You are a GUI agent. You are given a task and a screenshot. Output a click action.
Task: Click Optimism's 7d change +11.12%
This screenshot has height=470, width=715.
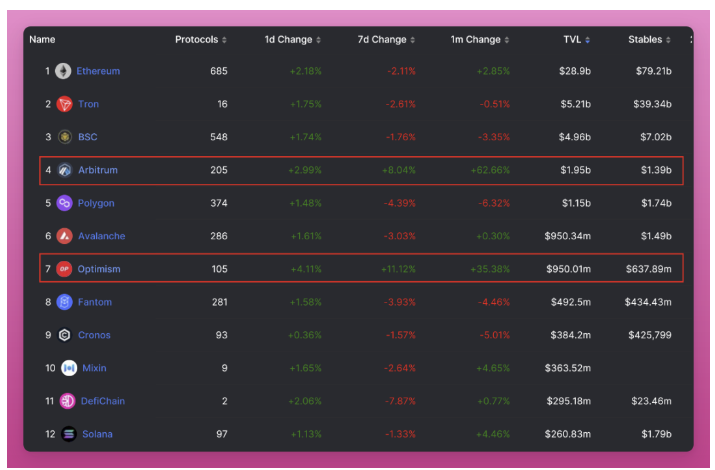399,269
